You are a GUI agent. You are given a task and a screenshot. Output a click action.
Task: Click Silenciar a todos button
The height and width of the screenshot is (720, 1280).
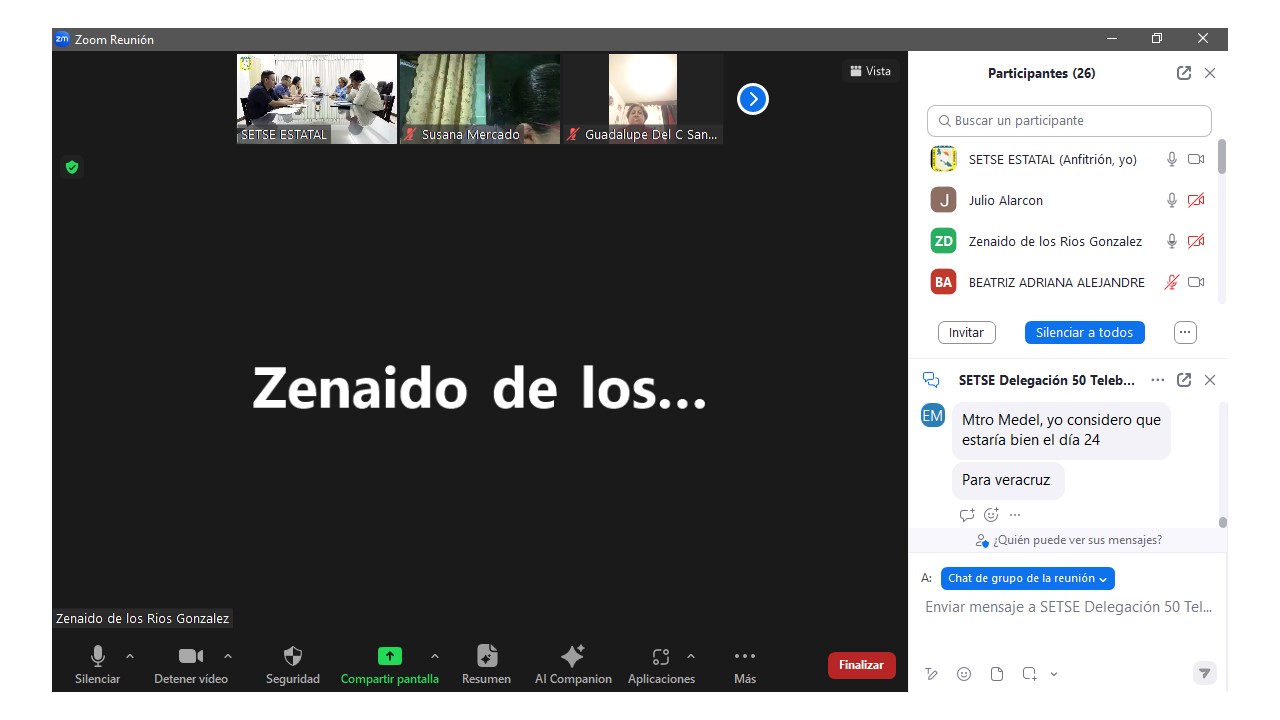(x=1084, y=332)
